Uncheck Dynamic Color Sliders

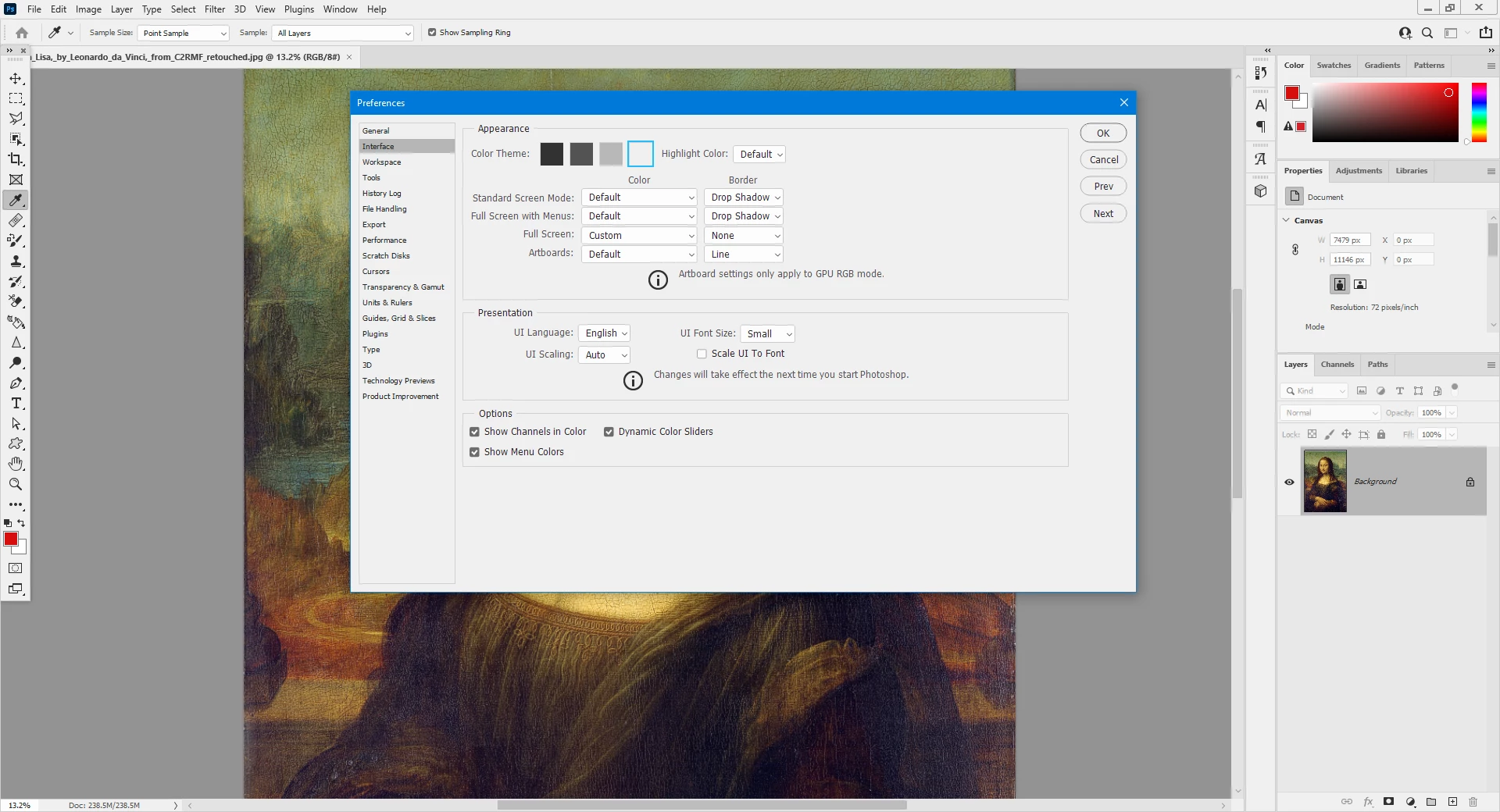pyautogui.click(x=609, y=432)
